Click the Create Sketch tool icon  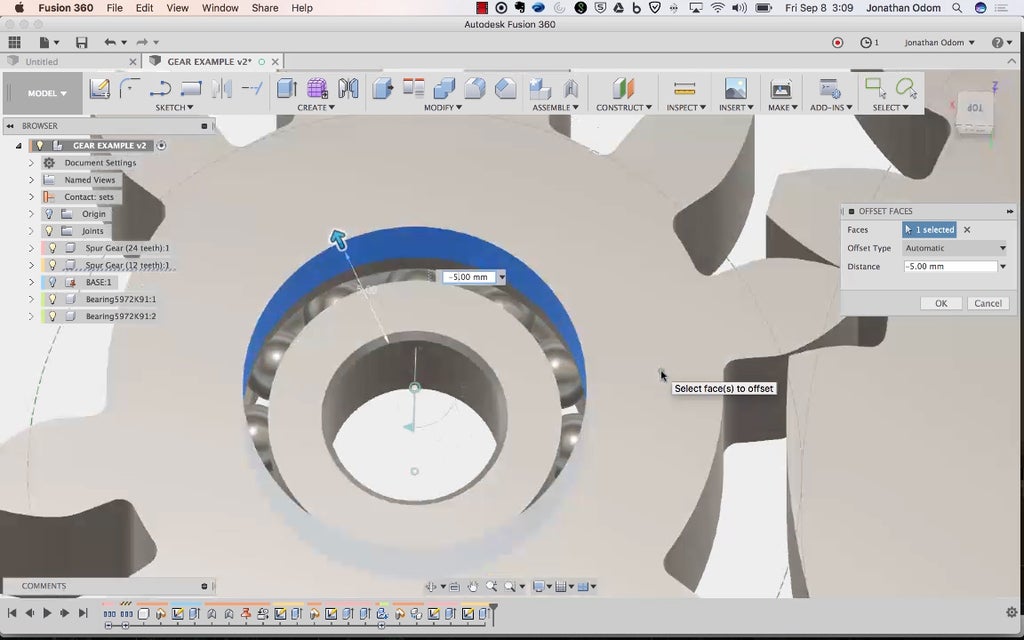pyautogui.click(x=100, y=89)
